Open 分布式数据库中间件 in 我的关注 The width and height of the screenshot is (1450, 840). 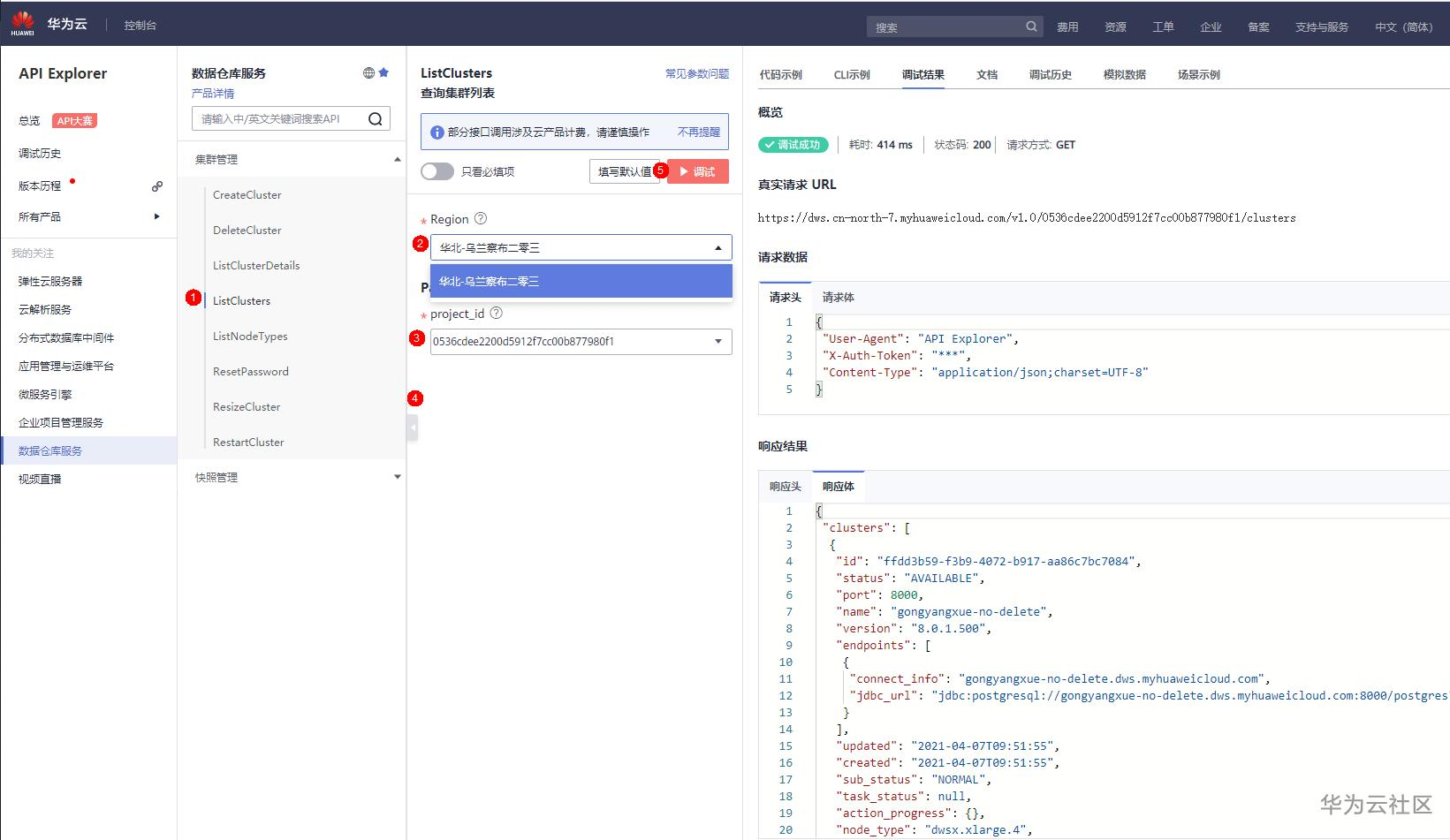click(66, 338)
